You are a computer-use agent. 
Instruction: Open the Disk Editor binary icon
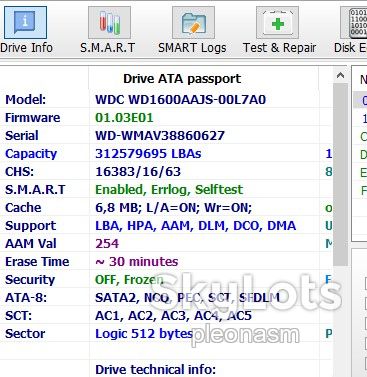click(354, 23)
